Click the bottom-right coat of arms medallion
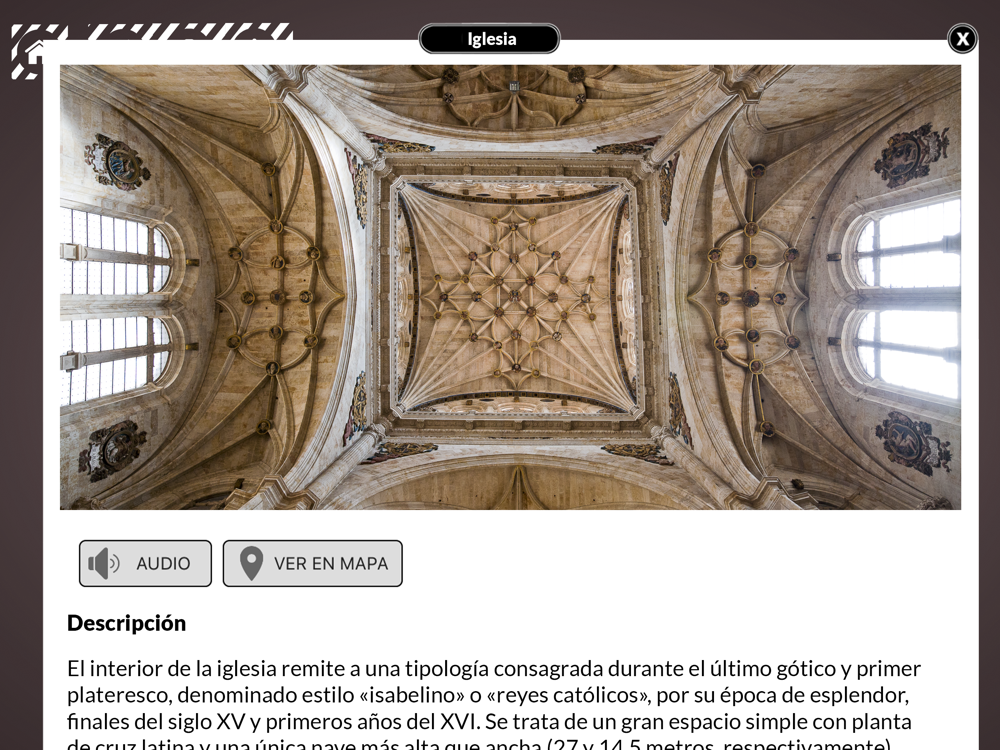 click(x=913, y=443)
